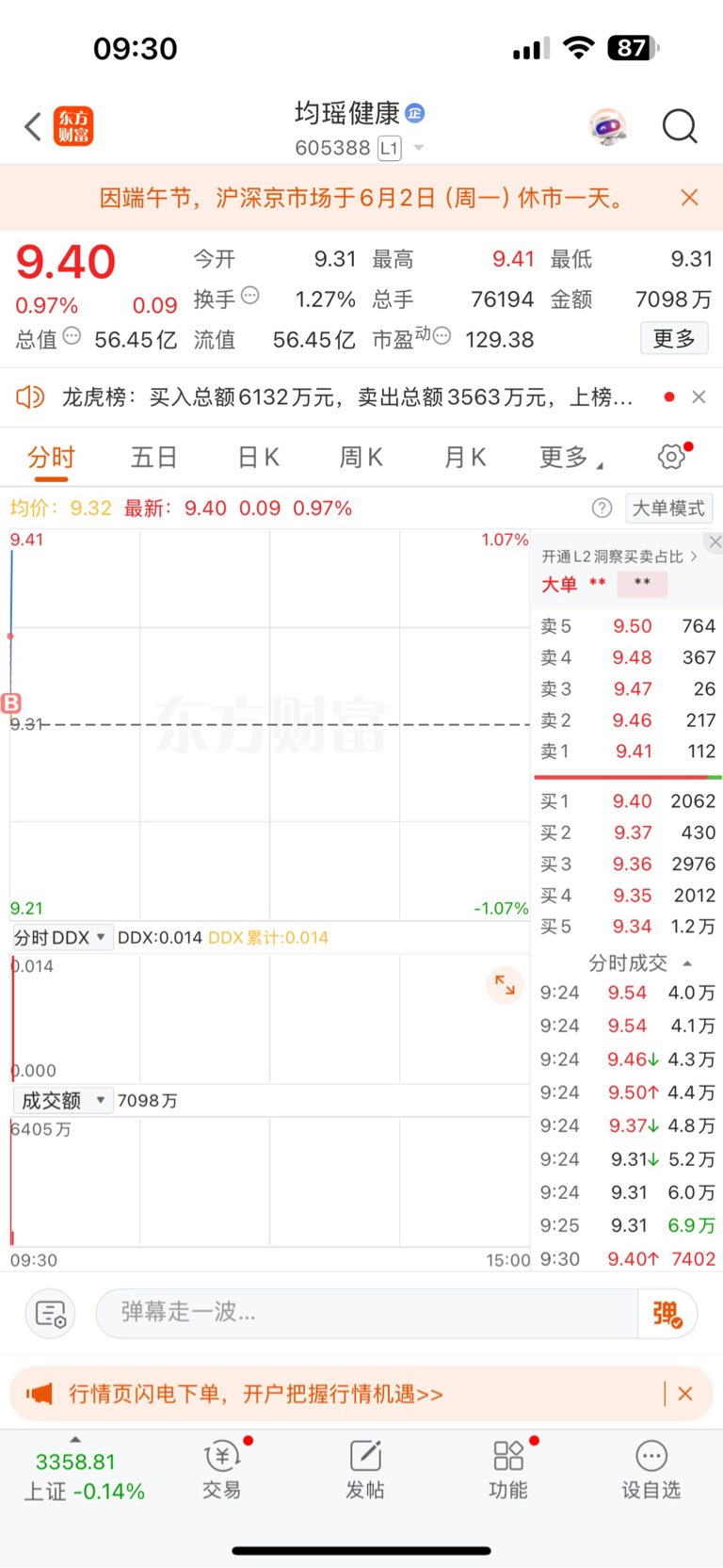Expand the 更多 chart period menu
Image resolution: width=723 pixels, height=1568 pixels.
tap(570, 458)
